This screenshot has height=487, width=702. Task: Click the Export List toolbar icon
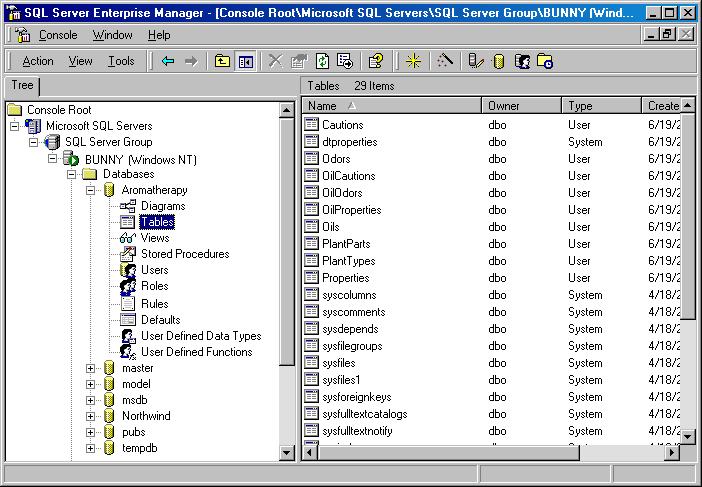[x=345, y=61]
